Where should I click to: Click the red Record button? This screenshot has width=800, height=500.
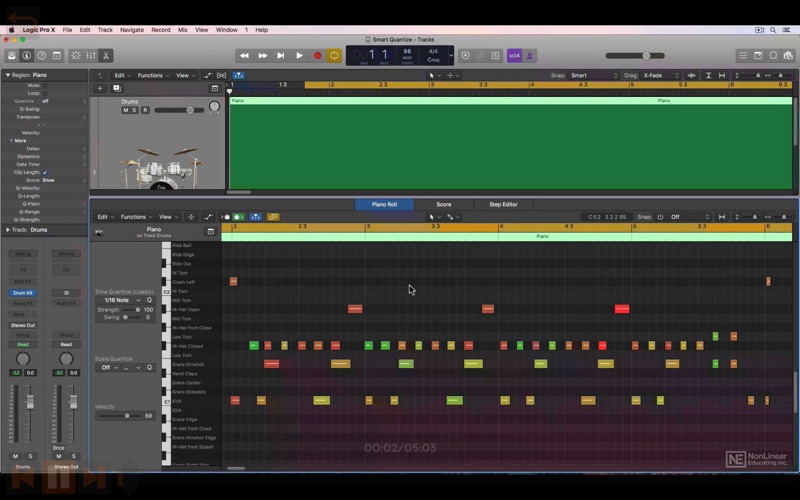(317, 56)
